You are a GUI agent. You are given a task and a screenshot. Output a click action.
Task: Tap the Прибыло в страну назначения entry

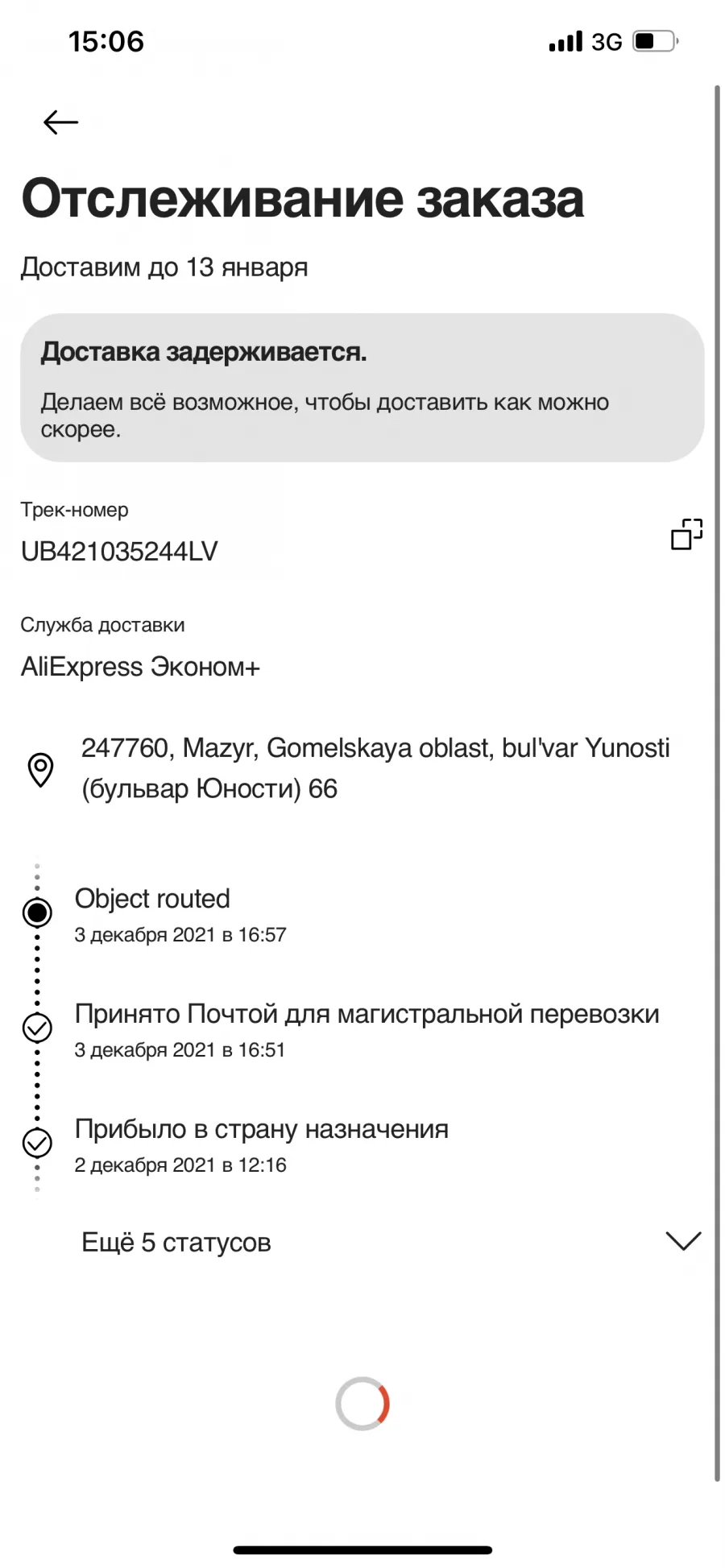(261, 1145)
